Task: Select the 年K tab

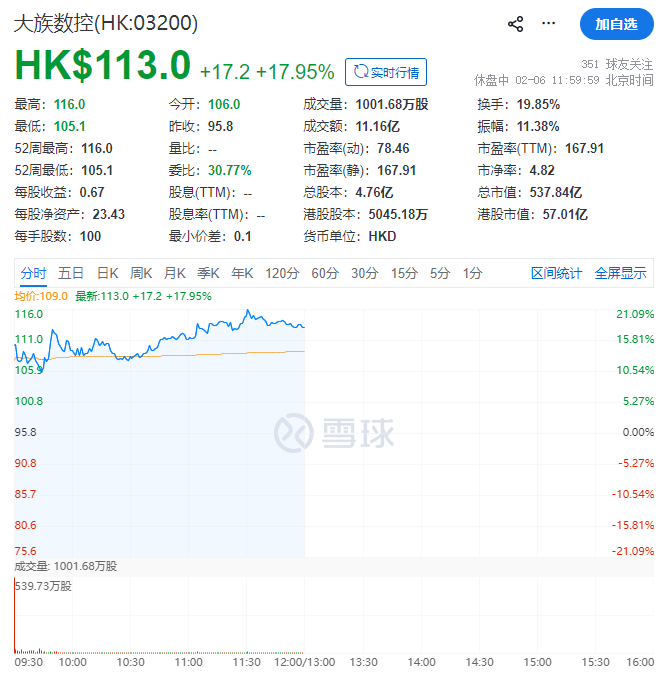Action: coord(242,273)
